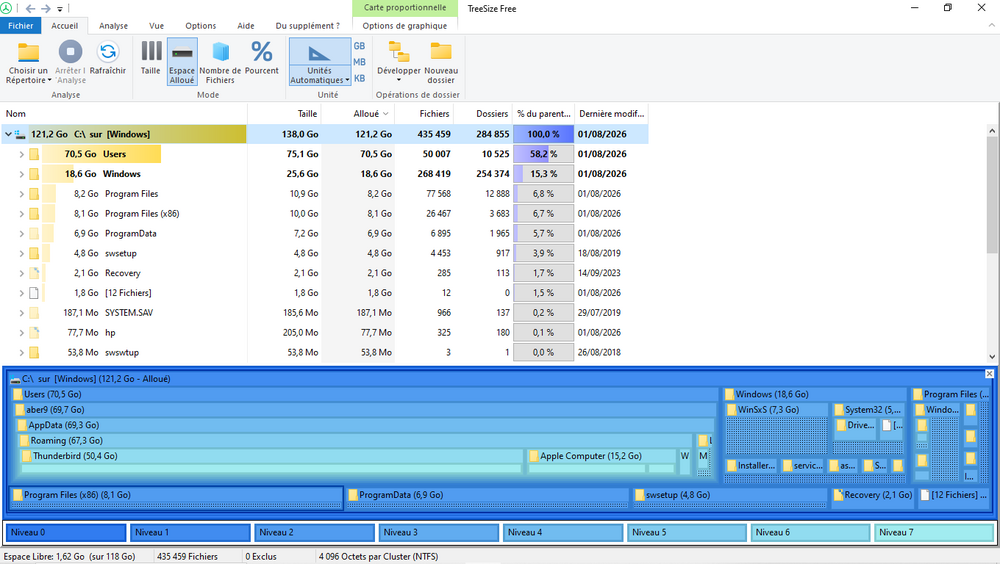Image resolution: width=1000 pixels, height=564 pixels.
Task: Sort by the Fichiers column header
Action: point(424,114)
